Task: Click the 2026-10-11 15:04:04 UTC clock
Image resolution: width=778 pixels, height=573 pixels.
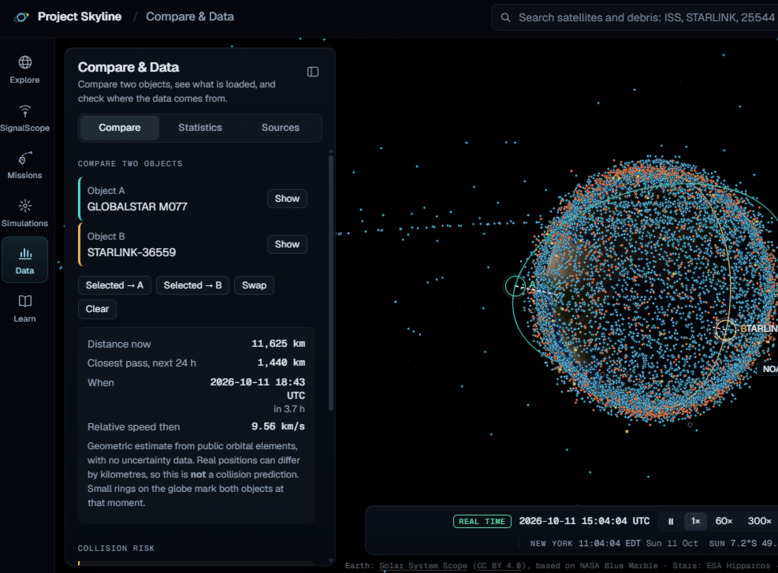Action: coord(584,521)
